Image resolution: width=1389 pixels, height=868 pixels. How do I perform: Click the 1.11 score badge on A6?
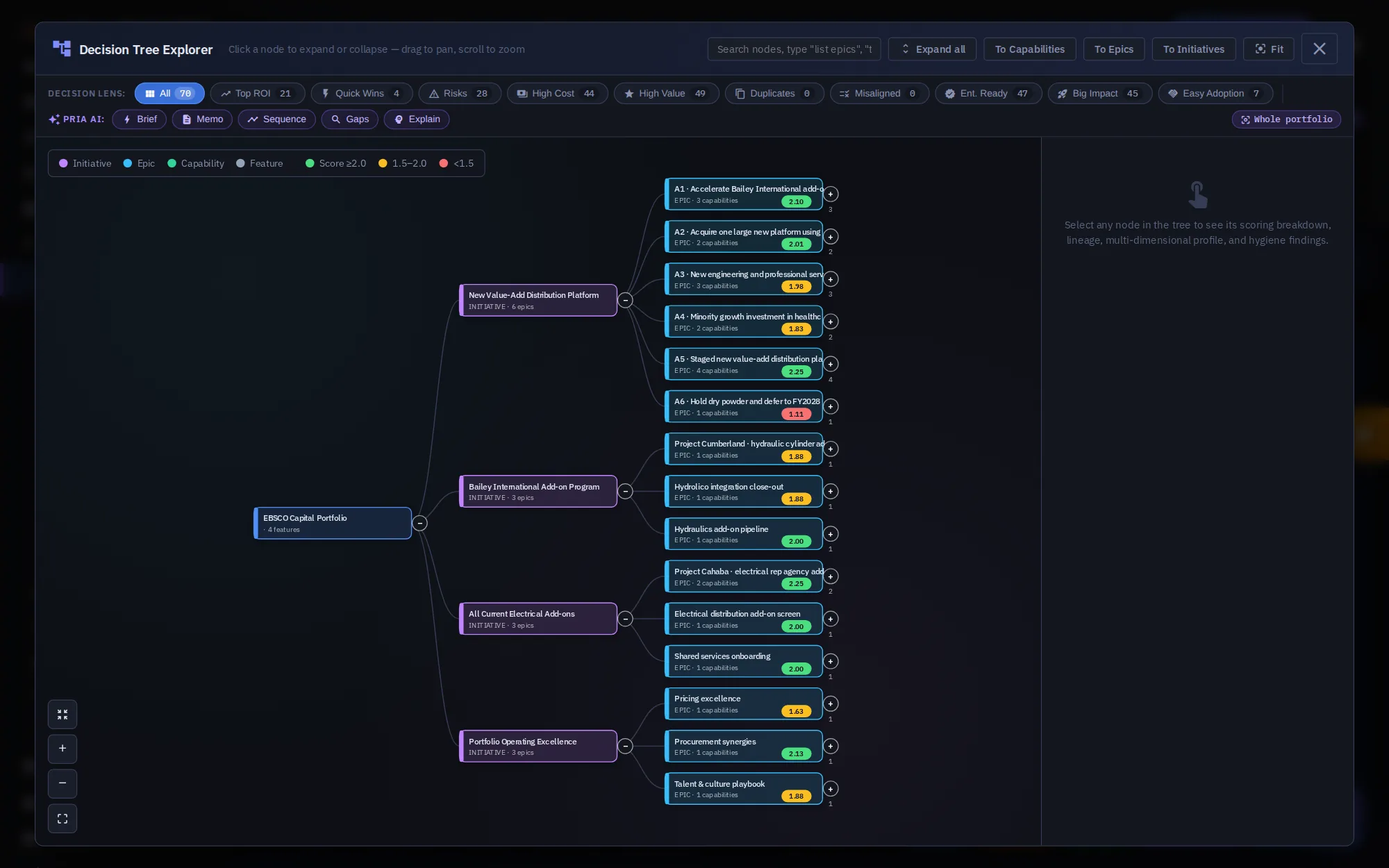(796, 415)
